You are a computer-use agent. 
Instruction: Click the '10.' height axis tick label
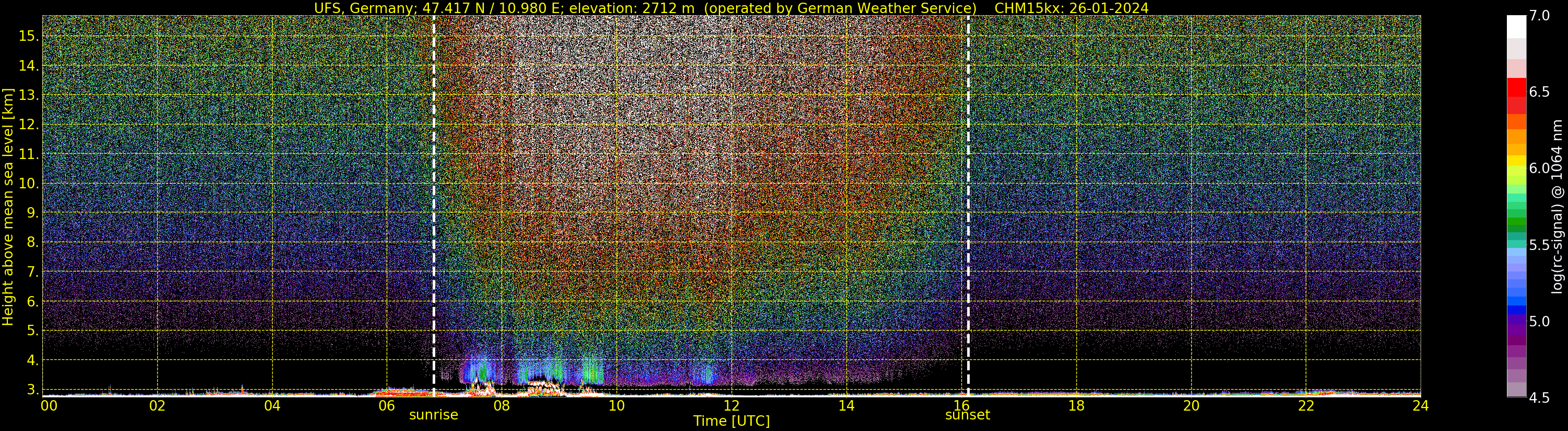[x=29, y=183]
